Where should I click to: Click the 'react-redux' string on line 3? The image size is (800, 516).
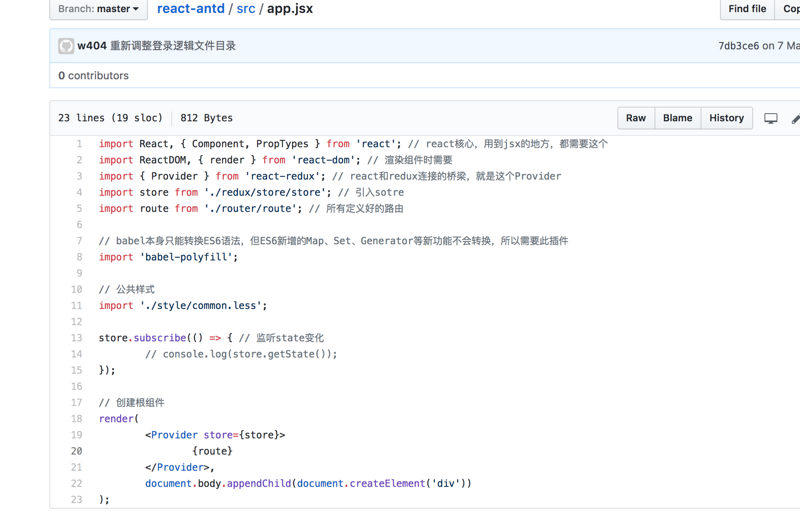[x=283, y=176]
